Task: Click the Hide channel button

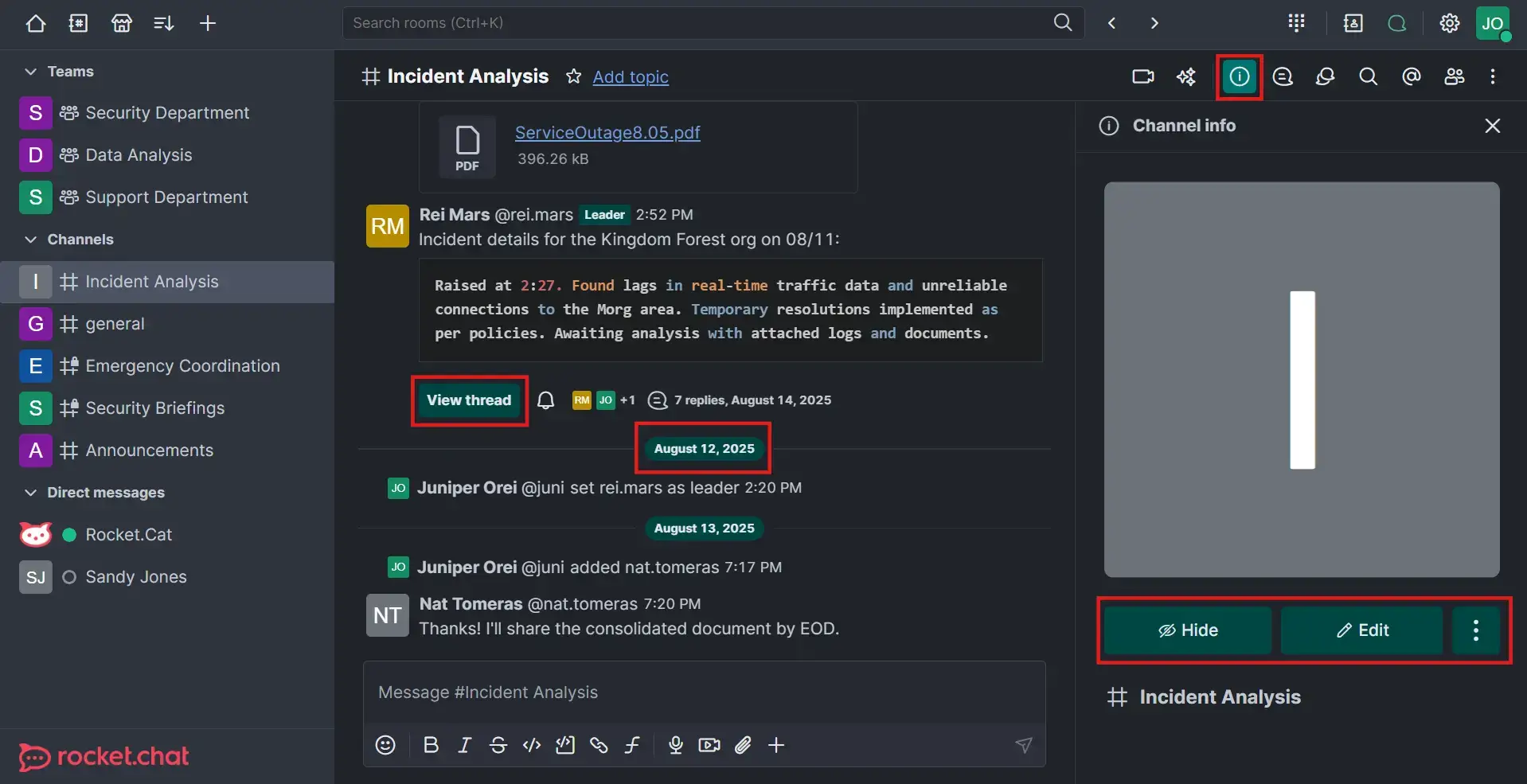Action: pos(1188,630)
